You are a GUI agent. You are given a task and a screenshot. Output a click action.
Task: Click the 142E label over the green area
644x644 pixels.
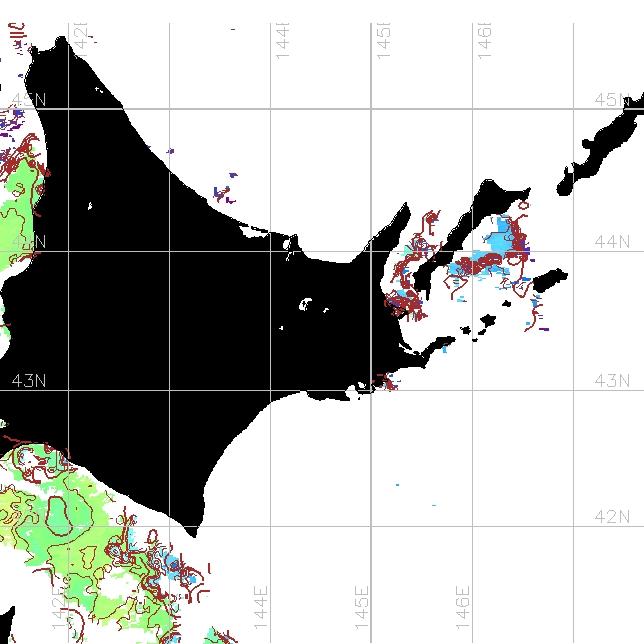[x=59, y=607]
